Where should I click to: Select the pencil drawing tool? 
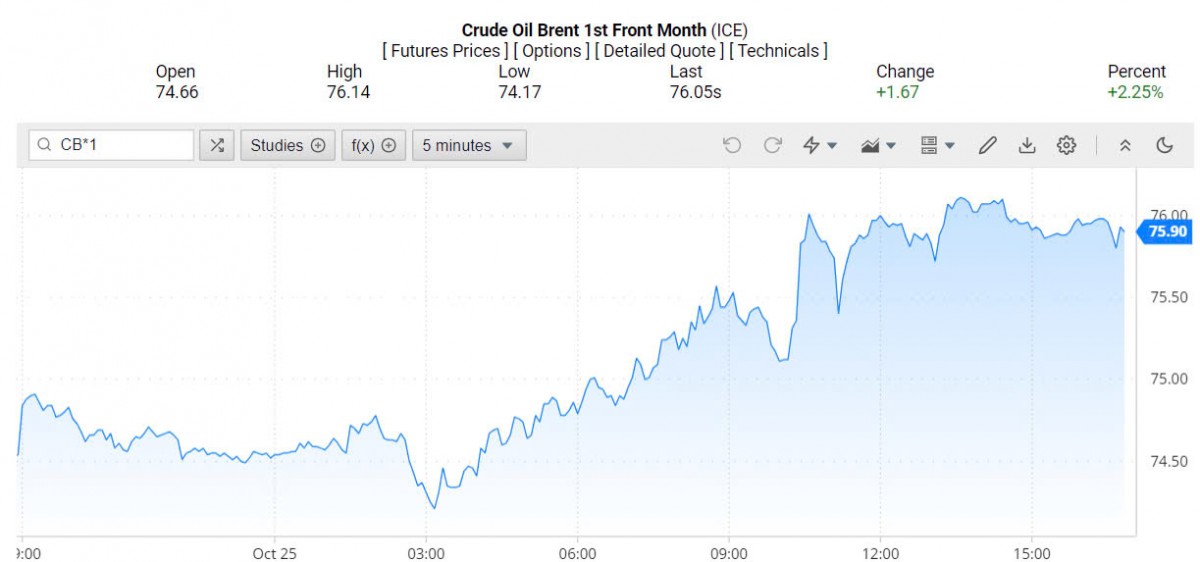pos(987,145)
